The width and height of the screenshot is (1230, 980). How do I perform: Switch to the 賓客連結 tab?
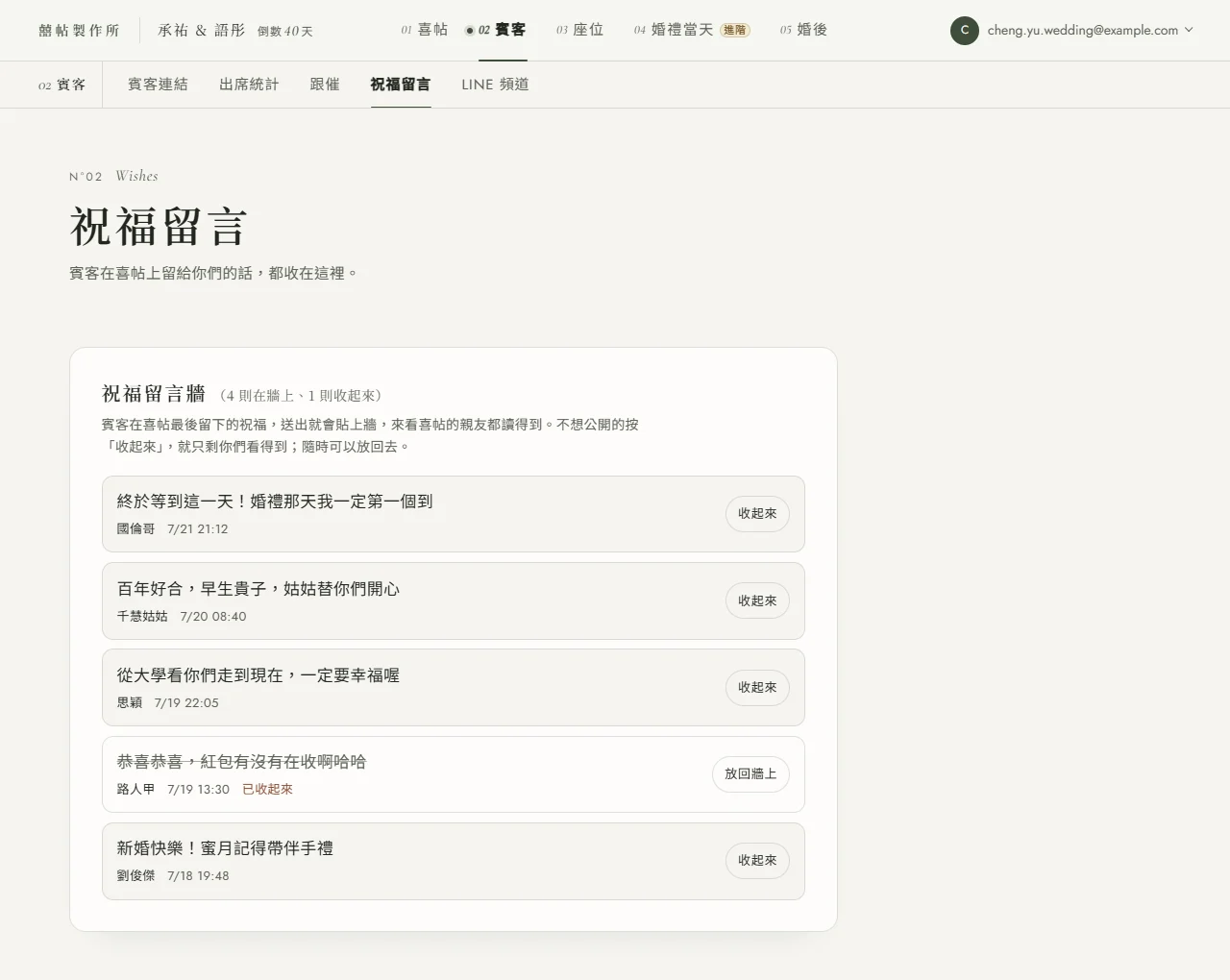(158, 85)
